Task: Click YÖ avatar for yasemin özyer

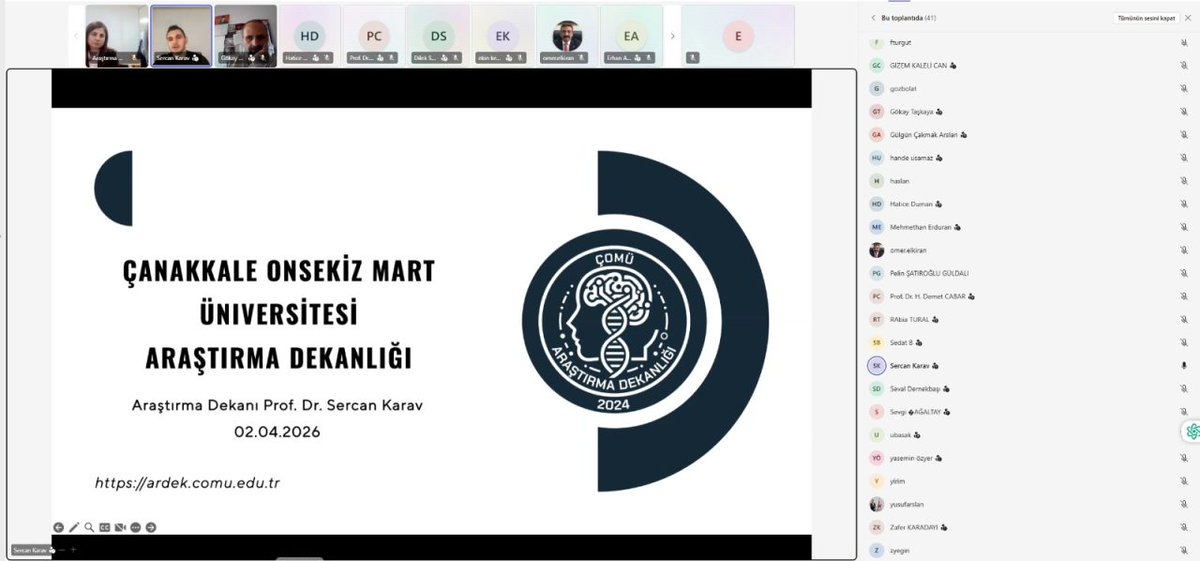Action: 877,458
